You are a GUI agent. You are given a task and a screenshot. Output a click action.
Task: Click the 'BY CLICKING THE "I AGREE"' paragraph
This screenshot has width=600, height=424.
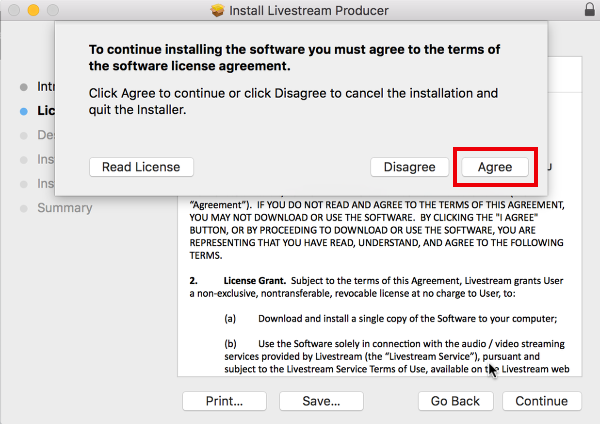[377, 230]
